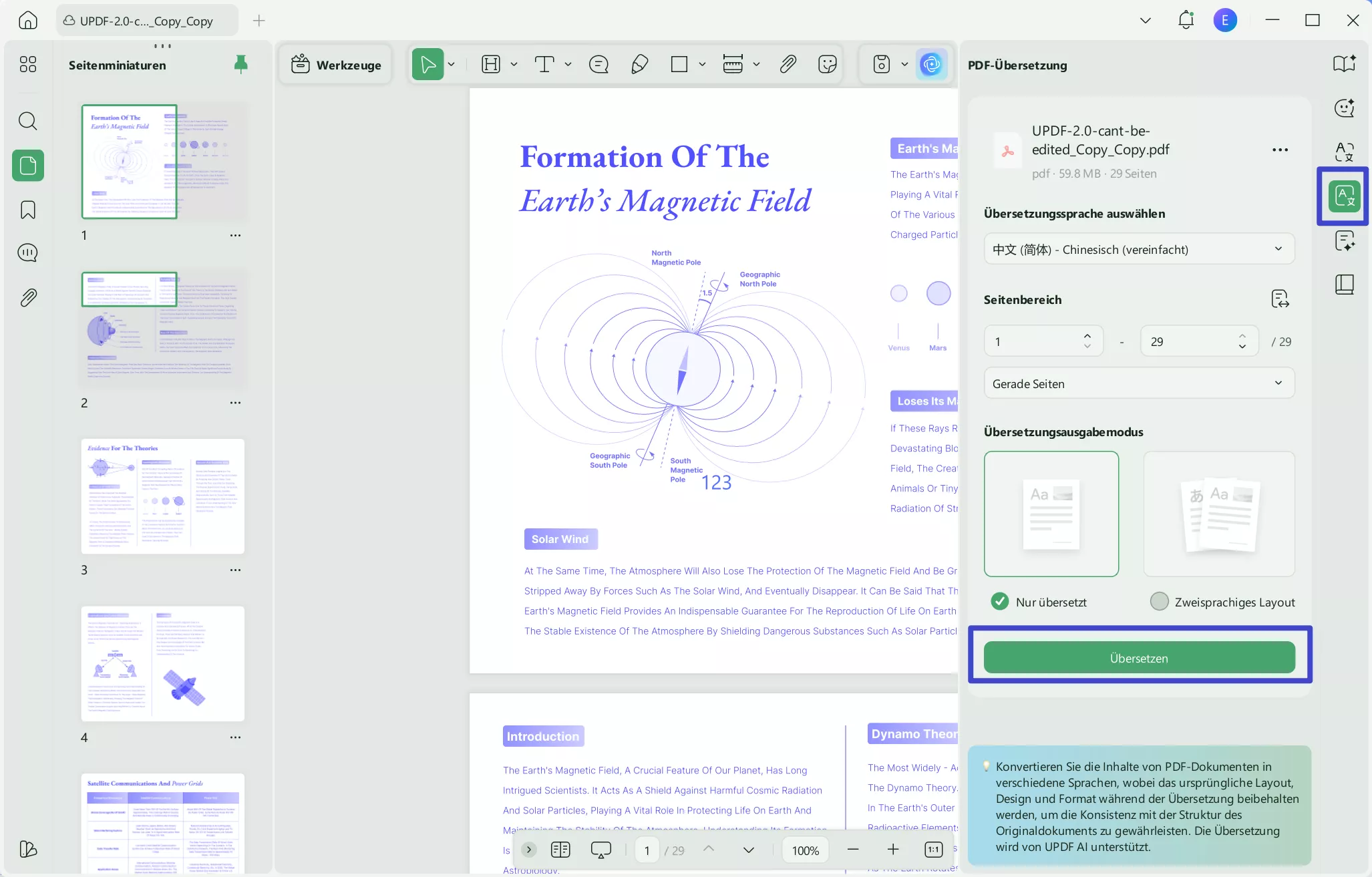
Task: Add a comment note with speech bubble tool
Action: [x=598, y=64]
